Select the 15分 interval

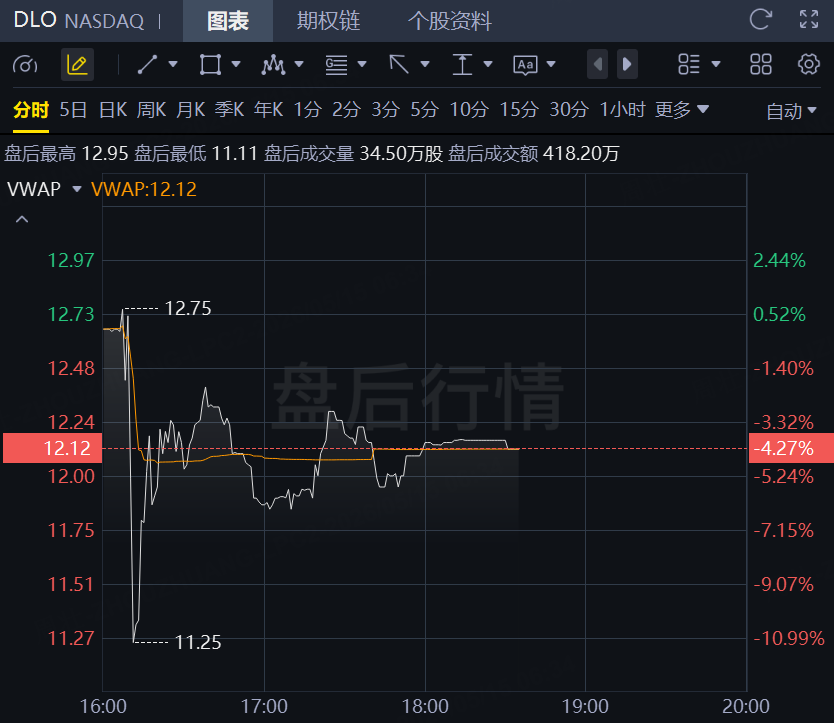click(519, 110)
